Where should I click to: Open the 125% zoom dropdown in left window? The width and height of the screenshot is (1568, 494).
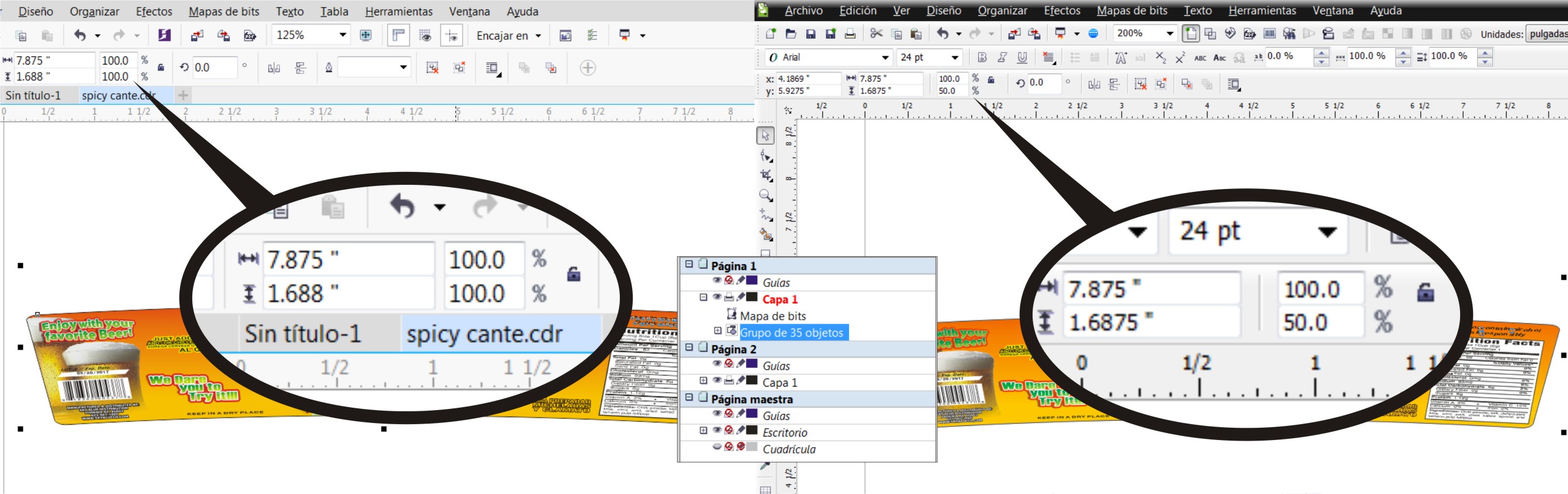(x=342, y=35)
